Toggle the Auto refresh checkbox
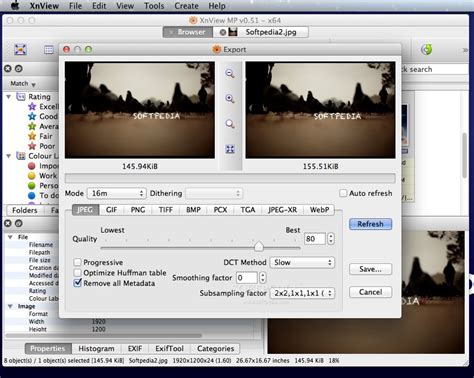The width and height of the screenshot is (474, 378). coord(343,193)
